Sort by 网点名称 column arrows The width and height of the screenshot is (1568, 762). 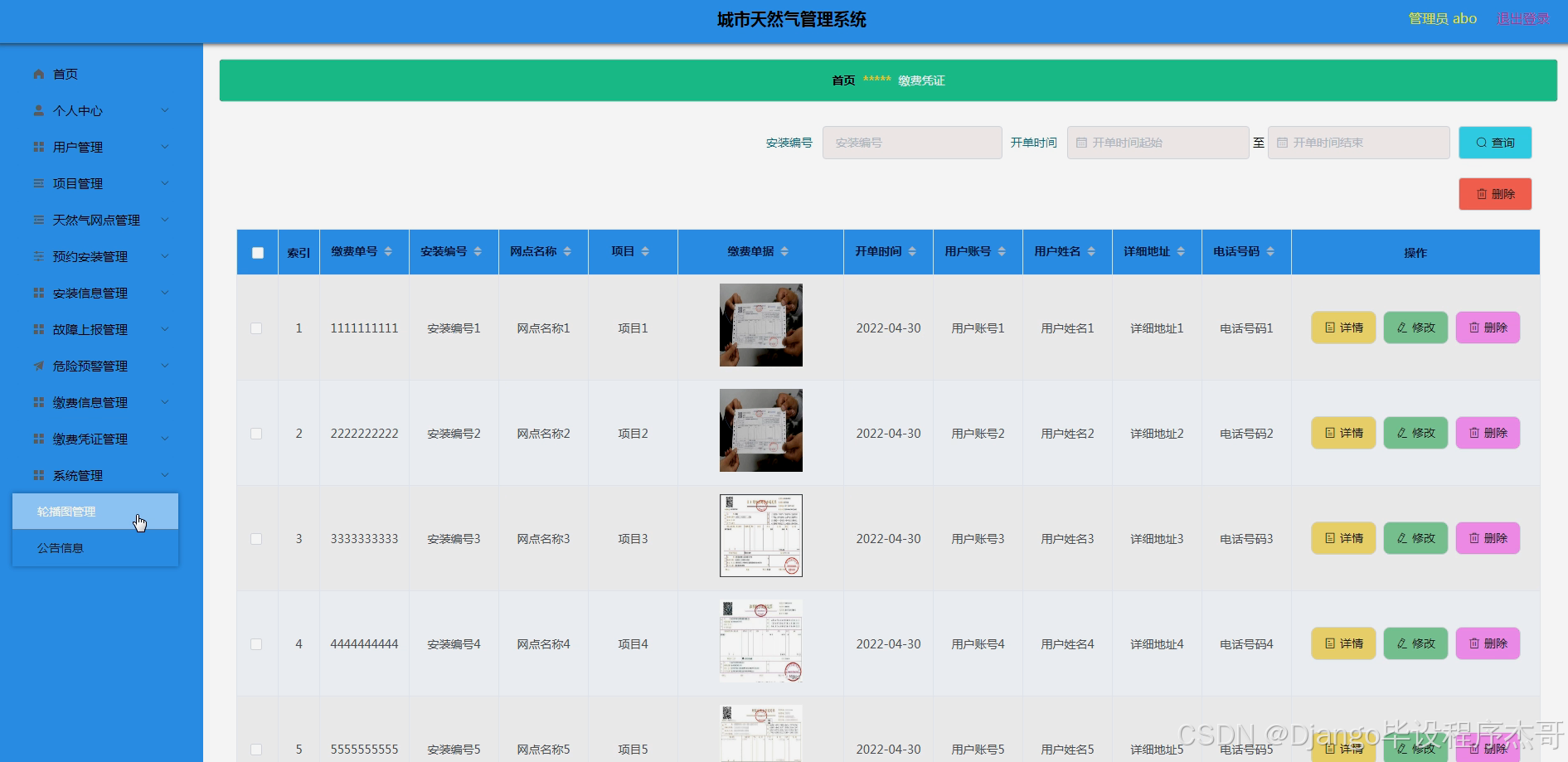(x=567, y=251)
